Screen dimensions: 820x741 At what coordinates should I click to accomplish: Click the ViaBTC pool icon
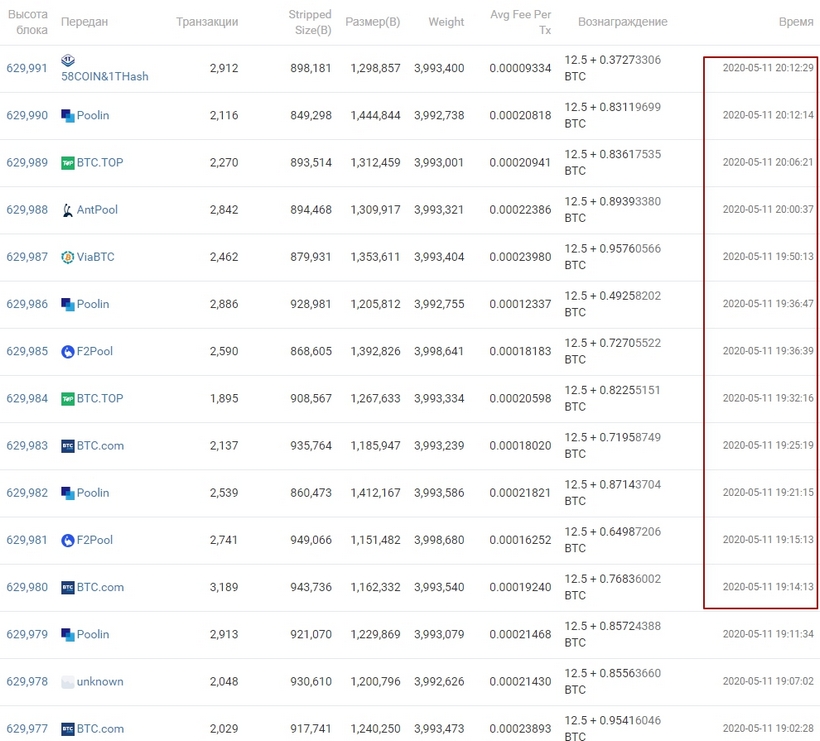[68, 257]
